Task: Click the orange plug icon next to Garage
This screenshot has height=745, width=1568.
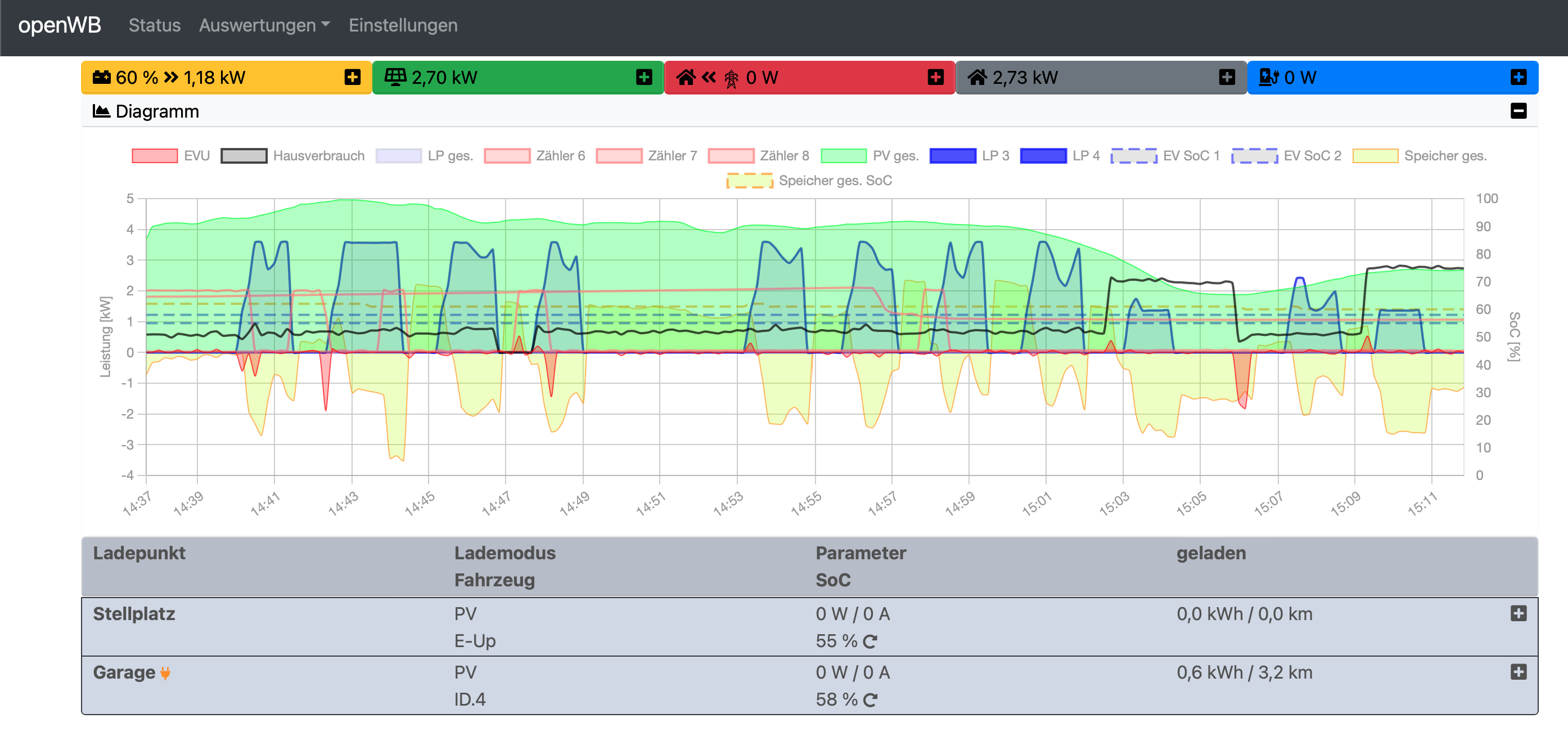Action: [x=165, y=673]
